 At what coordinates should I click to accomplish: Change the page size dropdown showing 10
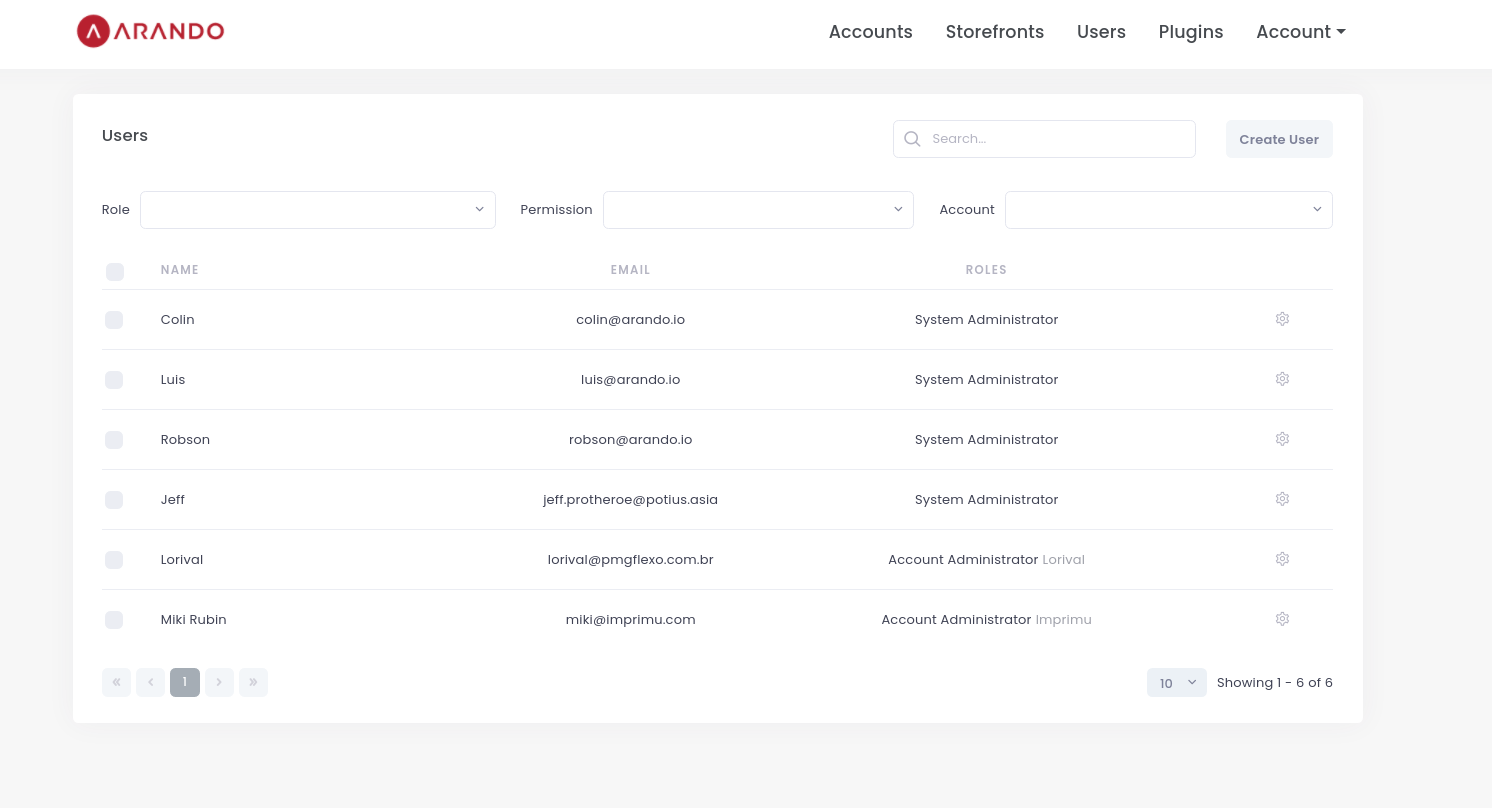click(1176, 683)
